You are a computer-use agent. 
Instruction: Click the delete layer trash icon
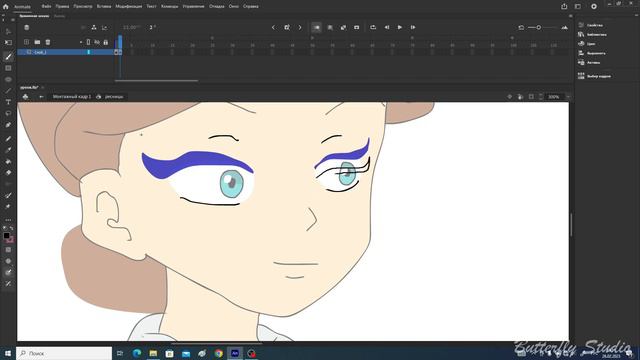pyautogui.click(x=48, y=42)
